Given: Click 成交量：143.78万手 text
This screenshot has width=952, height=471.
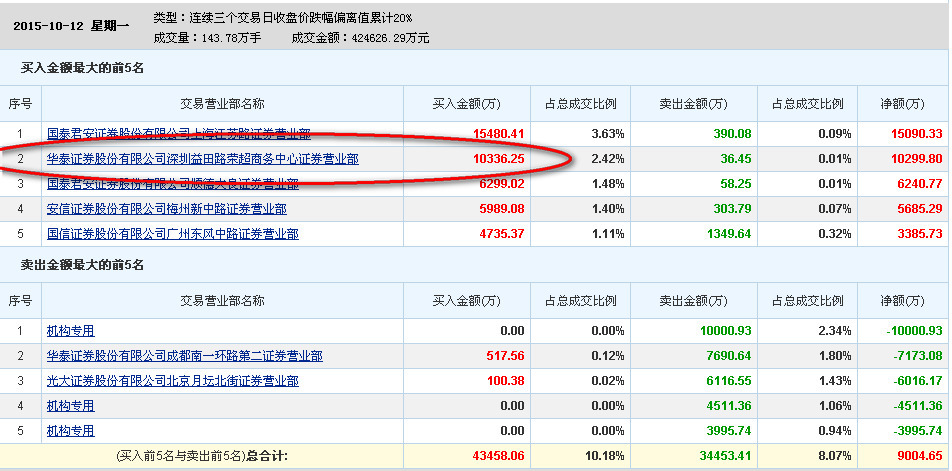Looking at the screenshot, I should (207, 38).
